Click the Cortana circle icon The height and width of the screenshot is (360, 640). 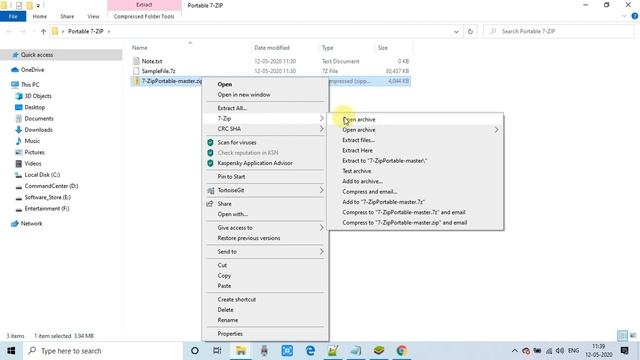(x=195, y=351)
